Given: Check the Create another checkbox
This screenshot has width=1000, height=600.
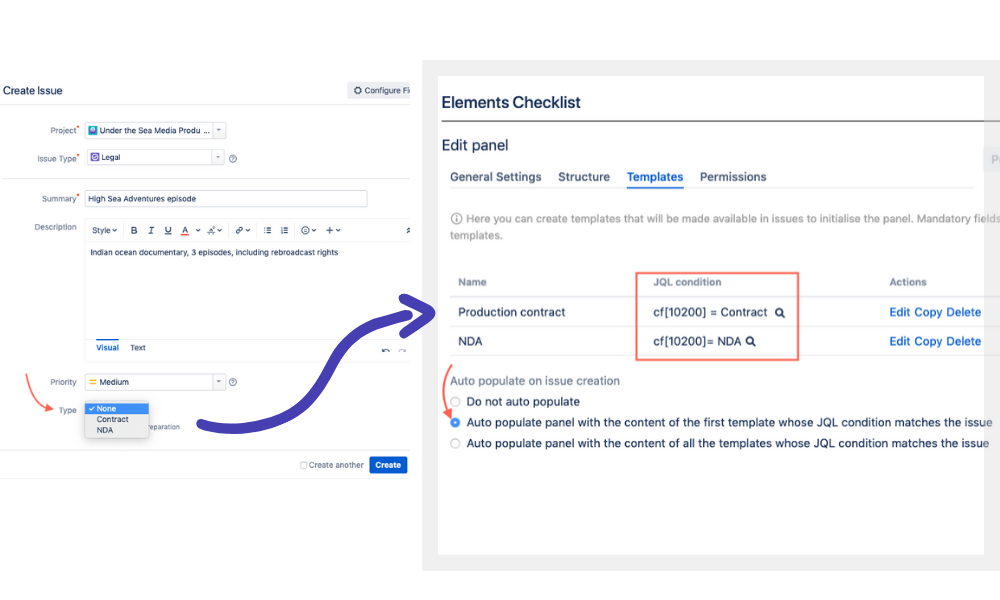Looking at the screenshot, I should pyautogui.click(x=304, y=465).
